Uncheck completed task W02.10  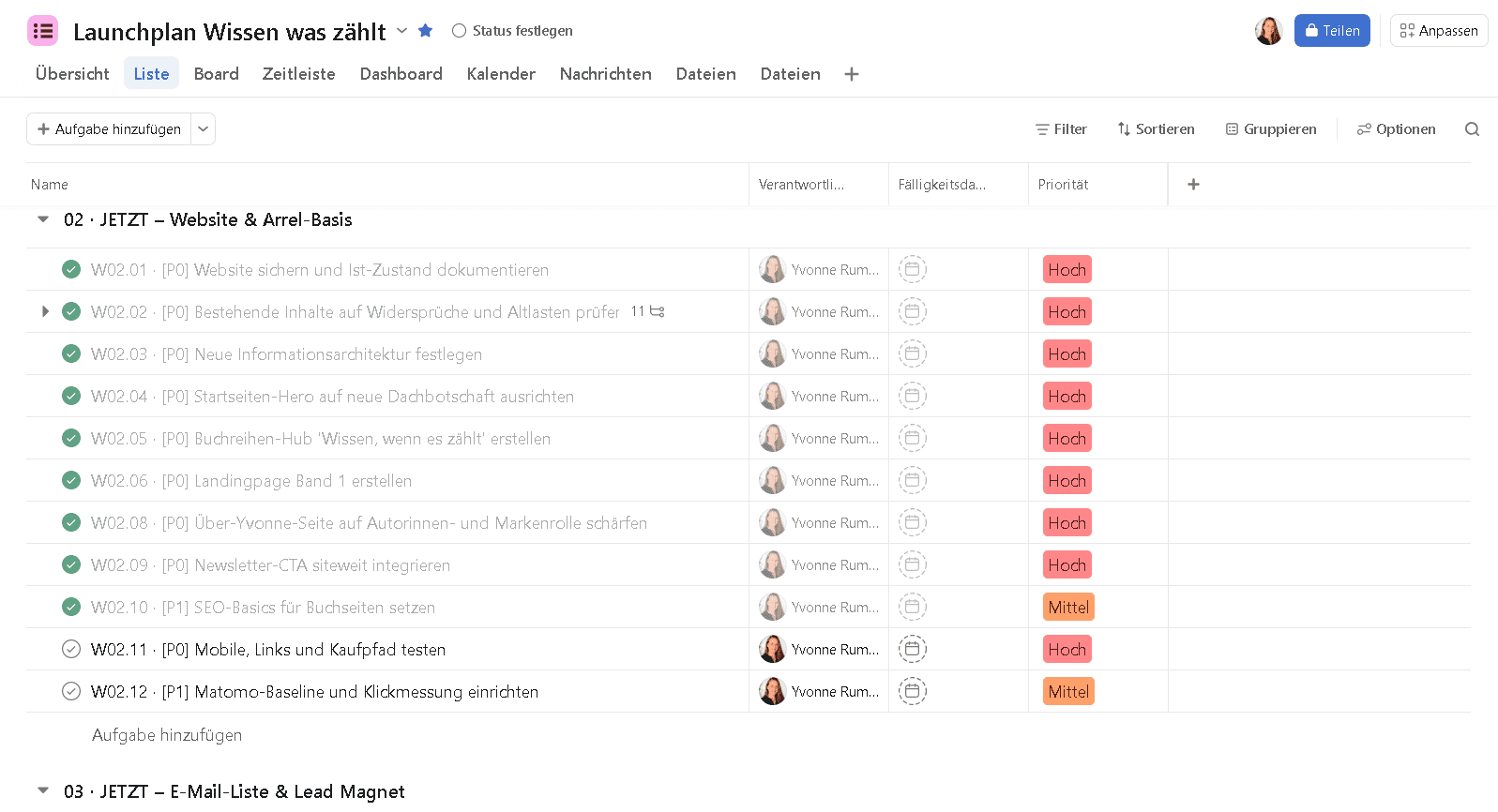(x=71, y=607)
